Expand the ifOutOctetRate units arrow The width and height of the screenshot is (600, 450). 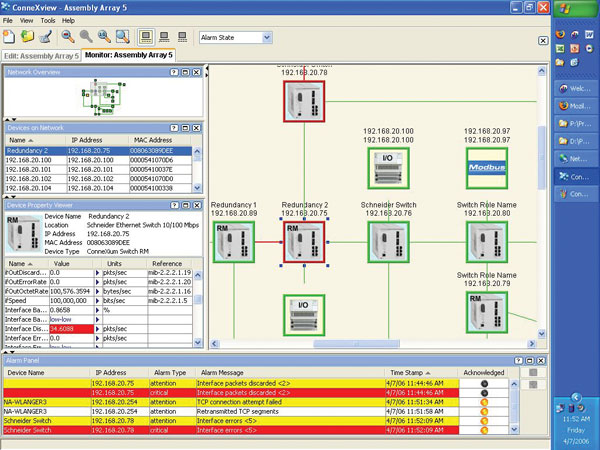97,290
